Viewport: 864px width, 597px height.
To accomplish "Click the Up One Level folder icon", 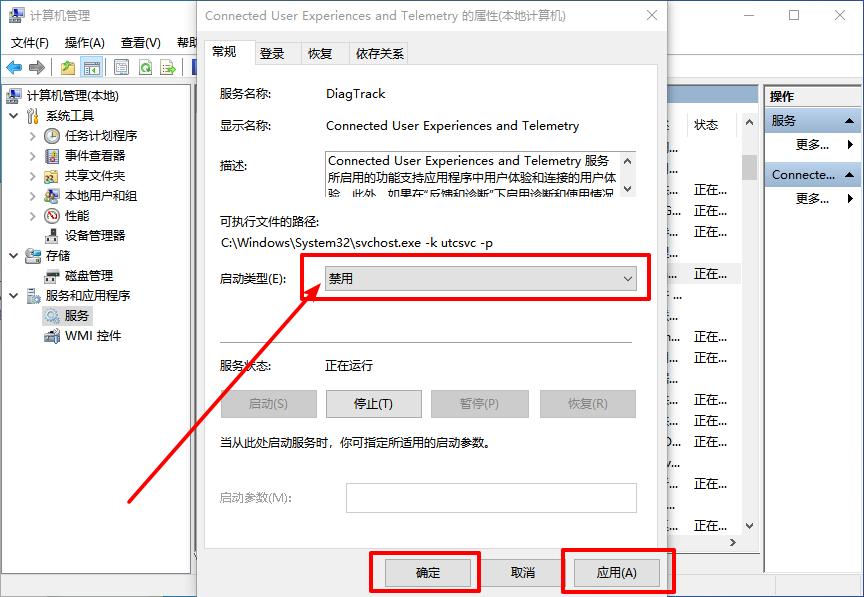I will pyautogui.click(x=67, y=67).
